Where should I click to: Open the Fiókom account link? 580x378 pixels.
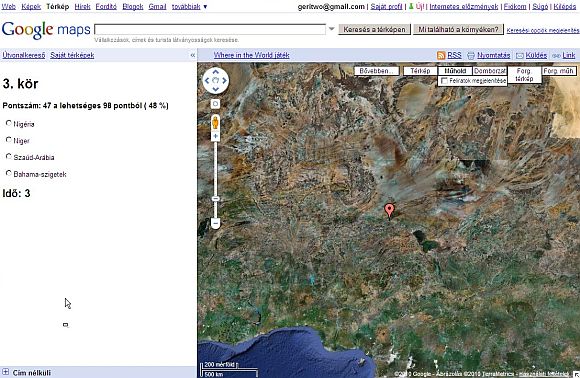(515, 6)
